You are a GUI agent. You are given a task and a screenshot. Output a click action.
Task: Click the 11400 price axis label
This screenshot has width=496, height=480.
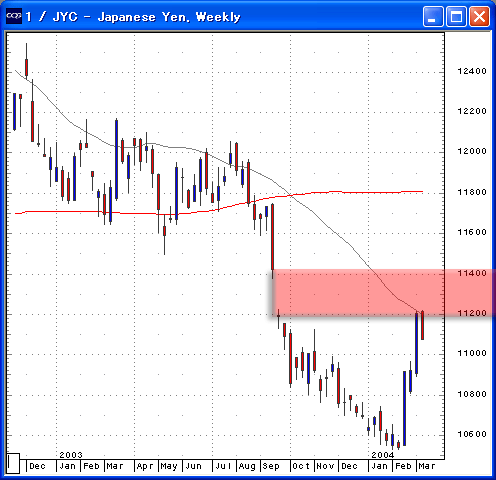[x=472, y=273]
